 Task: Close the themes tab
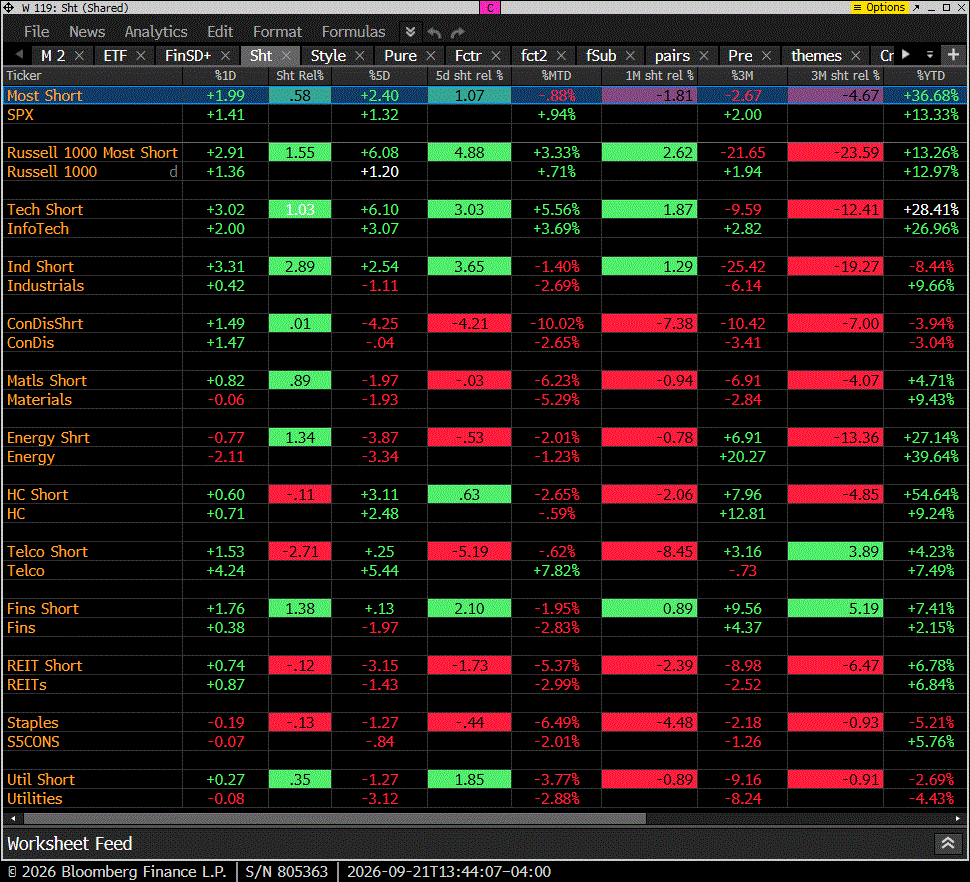856,56
